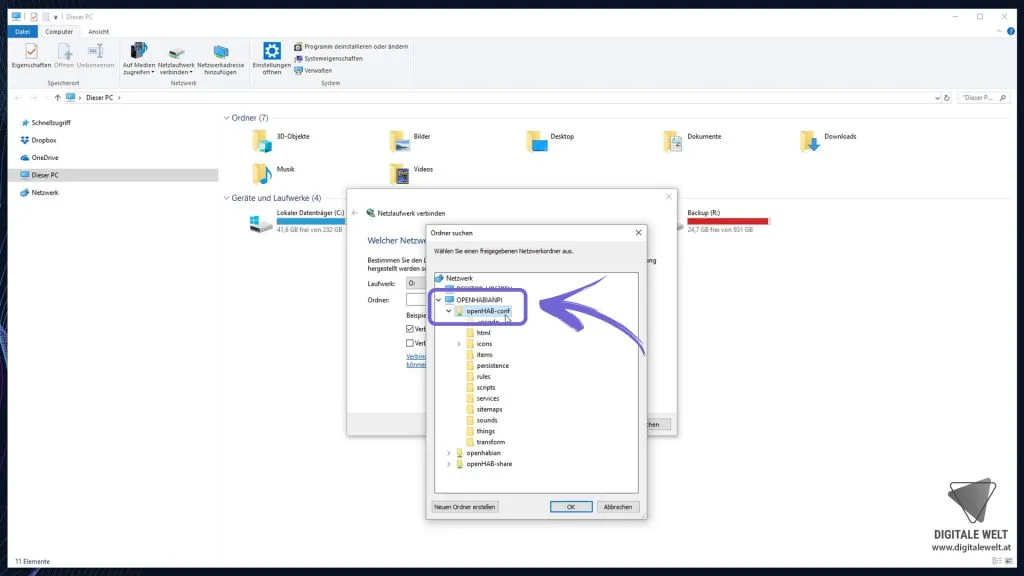
Task: Collapse the Geräte und Laufwerke group
Action: (226, 198)
